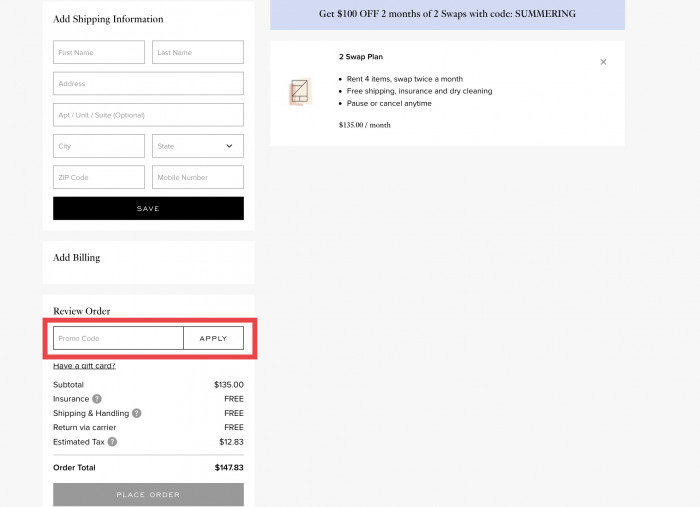
Task: Select the Apt / Unit / Suite field
Action: point(148,115)
